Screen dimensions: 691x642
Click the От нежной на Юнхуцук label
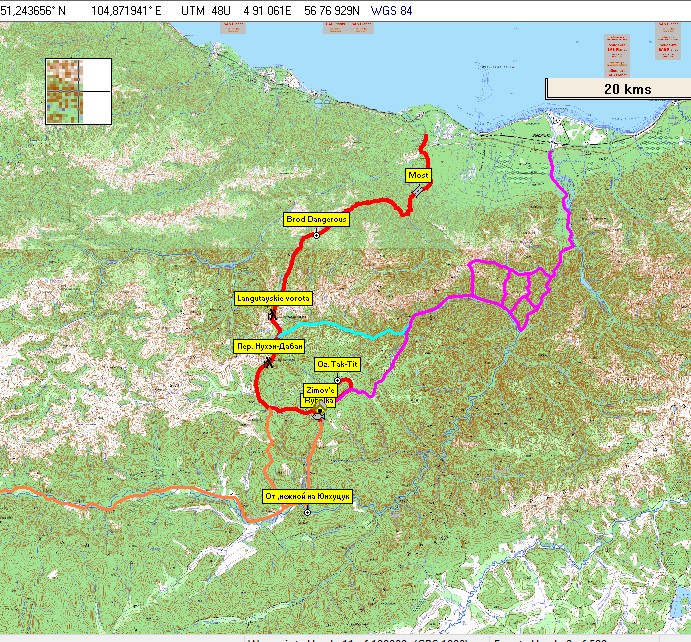click(307, 495)
